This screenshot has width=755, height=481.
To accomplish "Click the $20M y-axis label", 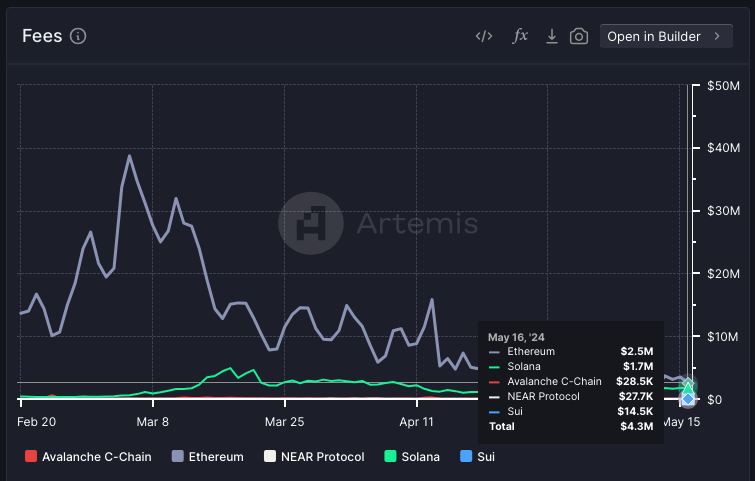I will click(723, 273).
